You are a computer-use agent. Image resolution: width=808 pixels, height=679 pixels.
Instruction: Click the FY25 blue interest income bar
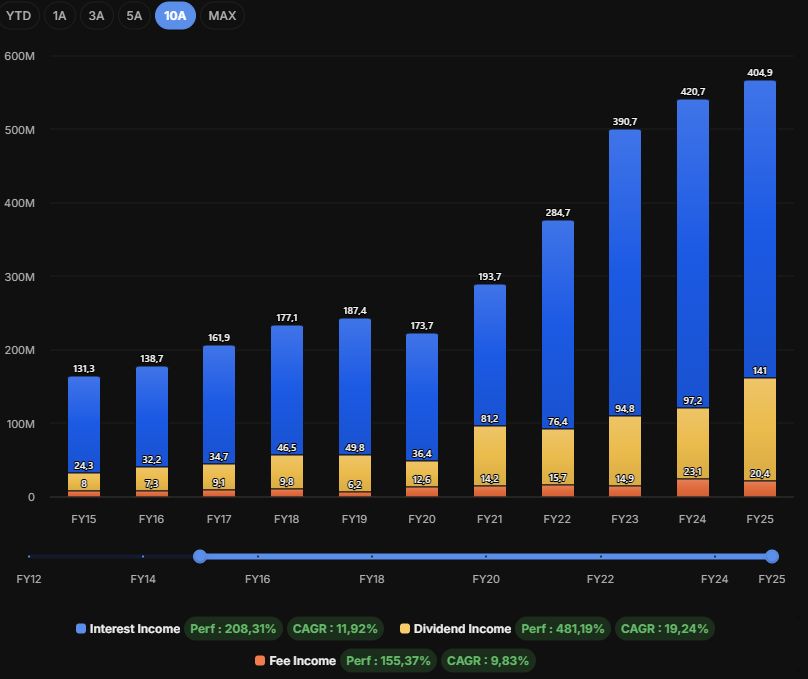(760, 227)
